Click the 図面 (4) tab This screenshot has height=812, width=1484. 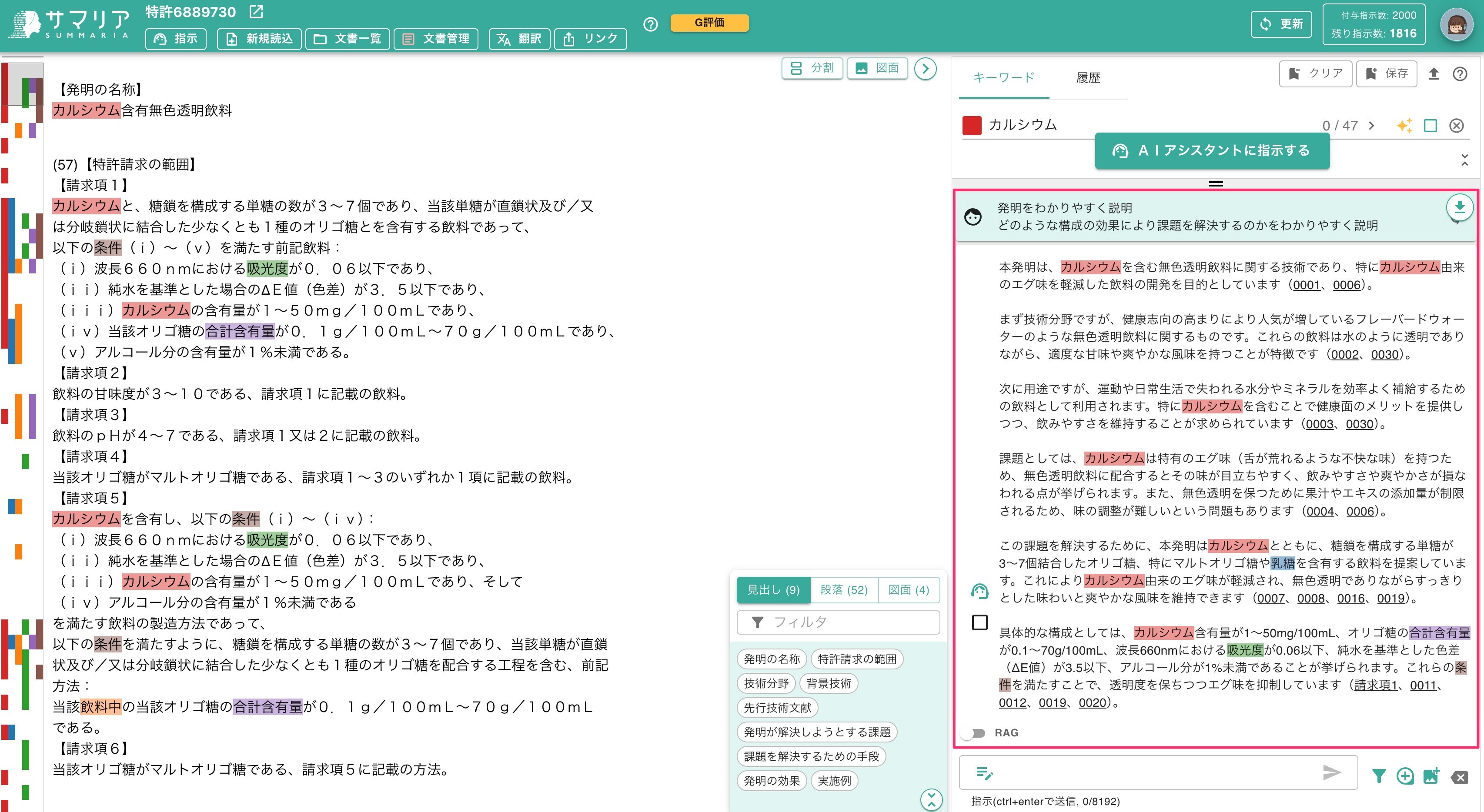[x=909, y=590]
